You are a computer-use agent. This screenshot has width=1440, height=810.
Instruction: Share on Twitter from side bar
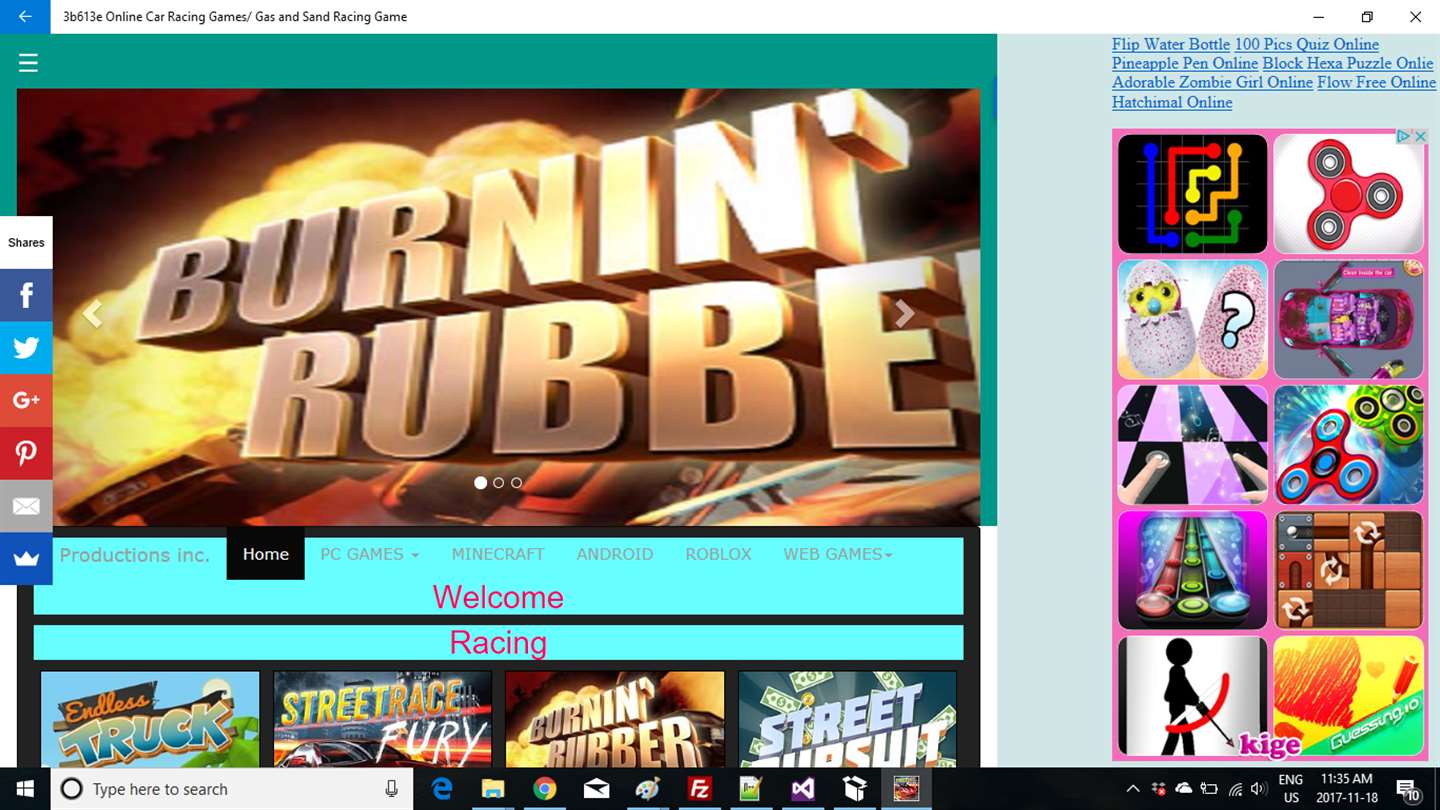pyautogui.click(x=26, y=348)
